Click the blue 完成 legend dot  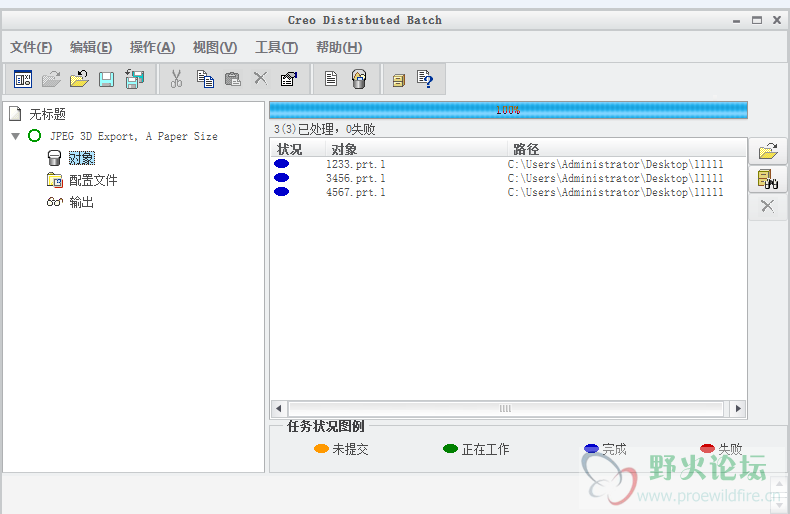[591, 448]
